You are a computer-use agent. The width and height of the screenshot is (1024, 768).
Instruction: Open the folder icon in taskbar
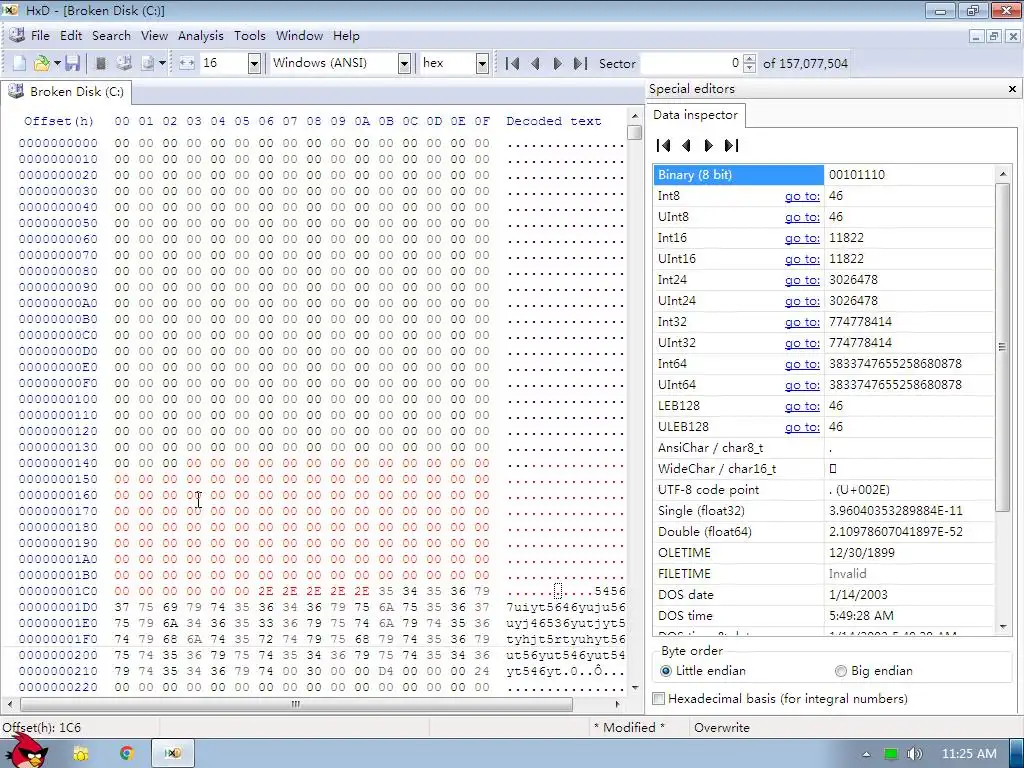tap(81, 754)
